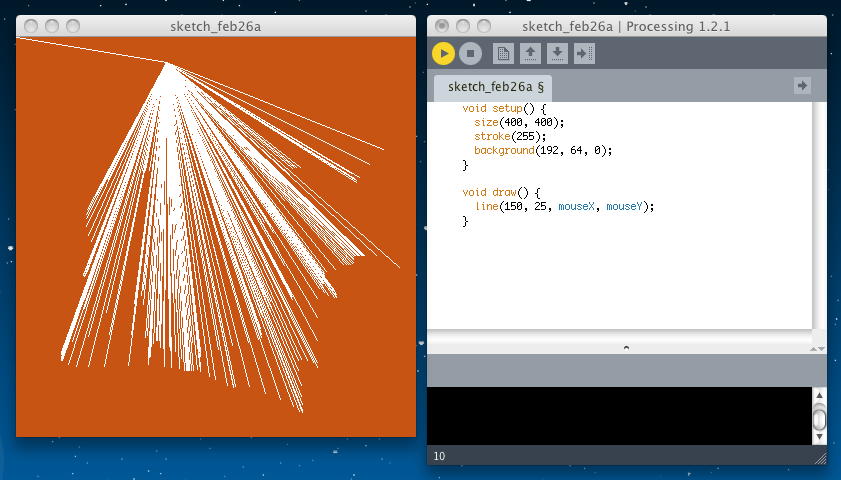This screenshot has height=480, width=841.
Task: Run the sketch with the Play button
Action: [444, 54]
